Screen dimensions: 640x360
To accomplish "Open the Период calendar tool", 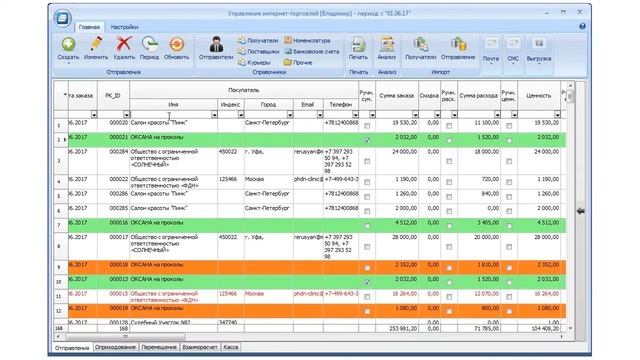I will click(x=149, y=44).
